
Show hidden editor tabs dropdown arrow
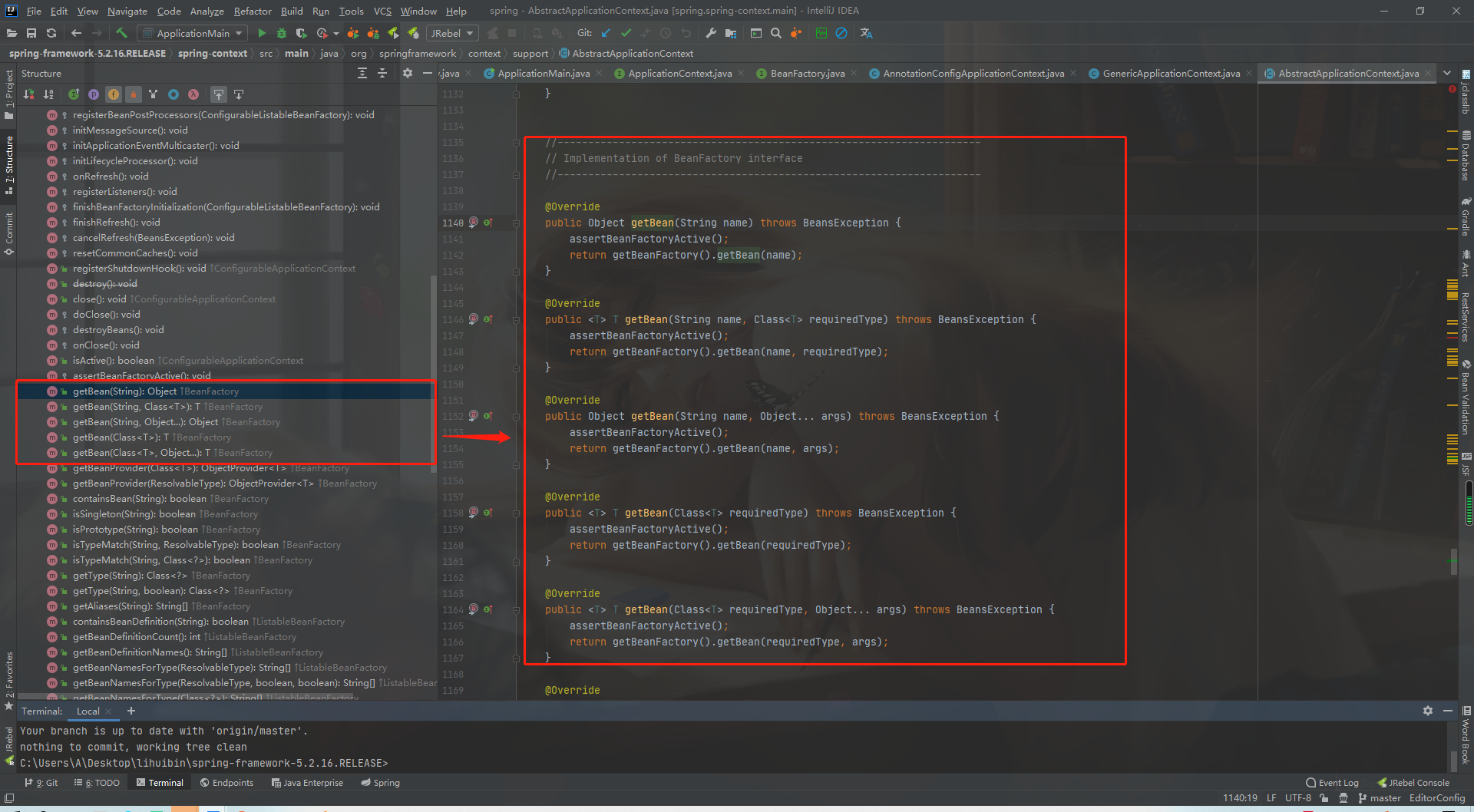1447,73
